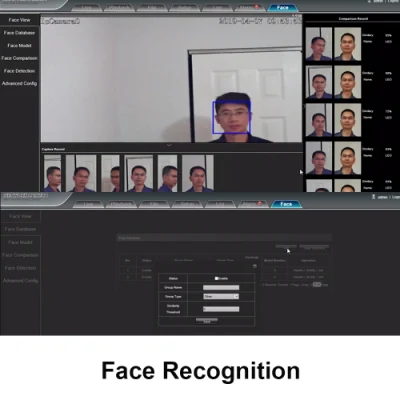Viewport: 400px width, 400px height.
Task: Tick the Enable checkbox in the Status row
Action: pyautogui.click(x=216, y=278)
